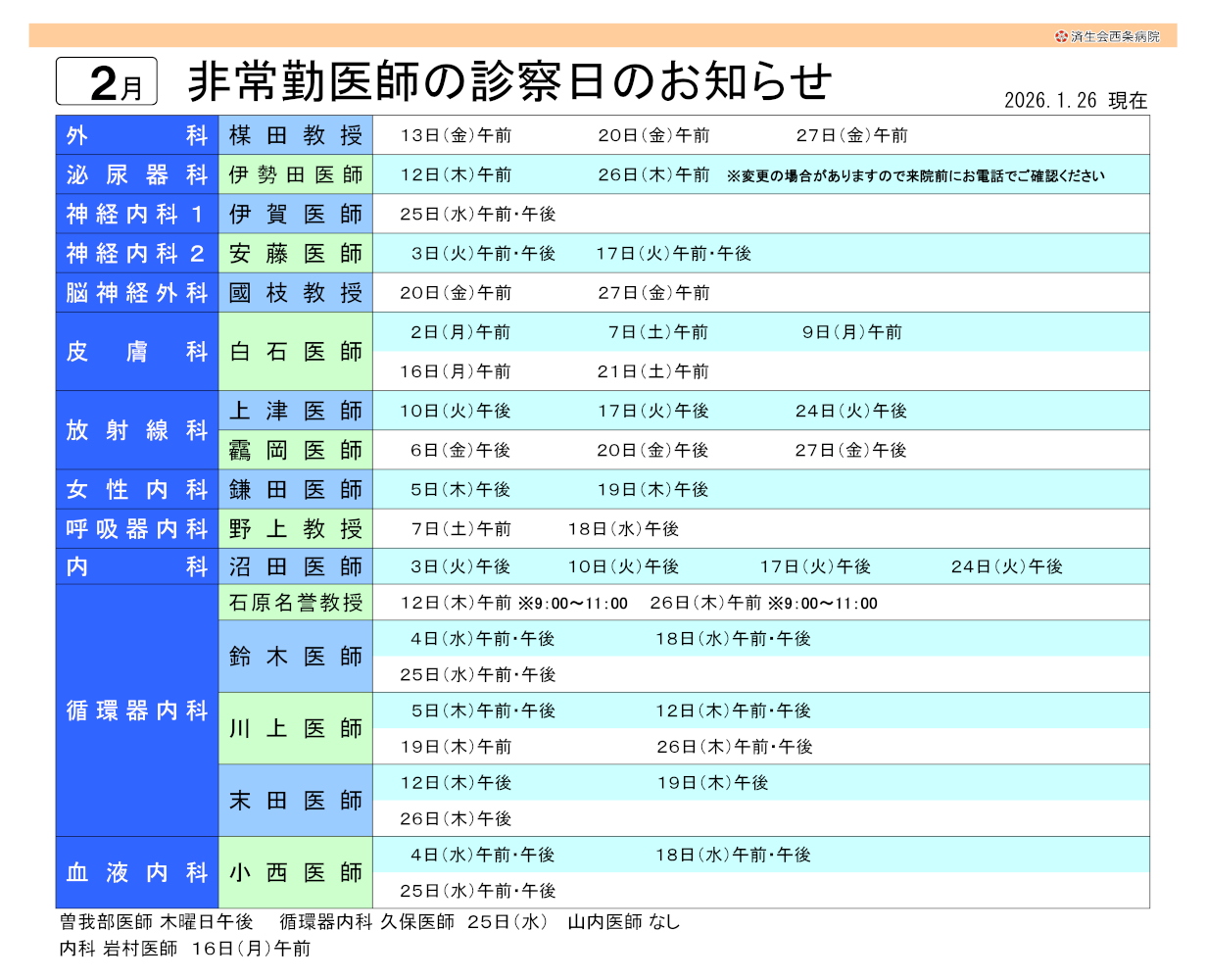The height and width of the screenshot is (980, 1206).
Task: Click the 石原名誉教授 name cell
Action: 296,603
